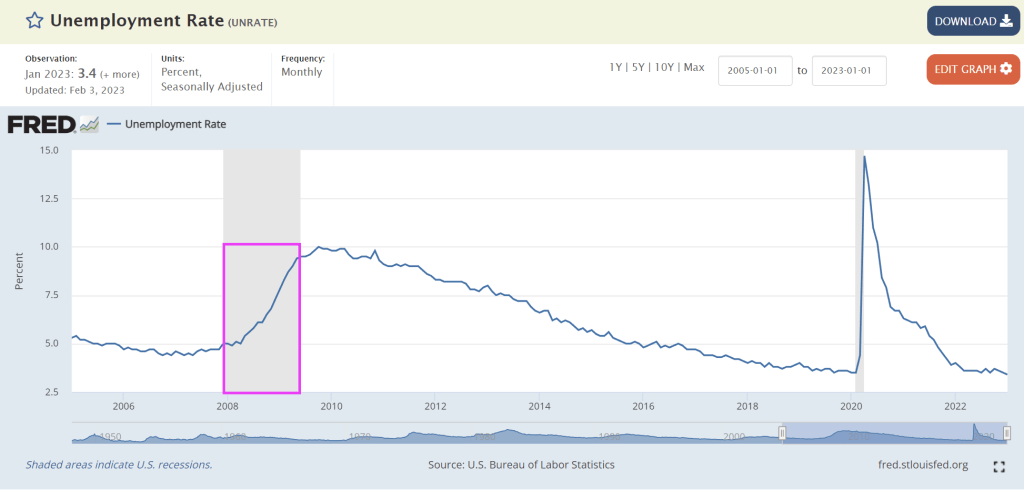Click the DOWNLOAD button
Image resolution: width=1024 pixels, height=490 pixels.
coord(973,21)
